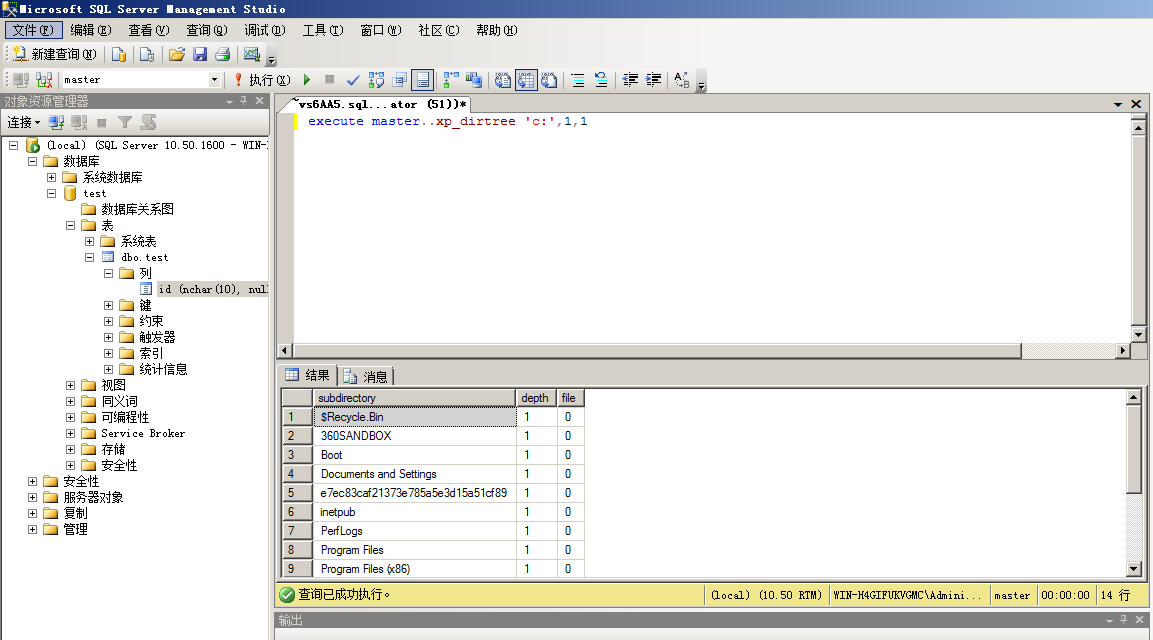Expand the 管理 folder
The image size is (1153, 640).
point(32,530)
